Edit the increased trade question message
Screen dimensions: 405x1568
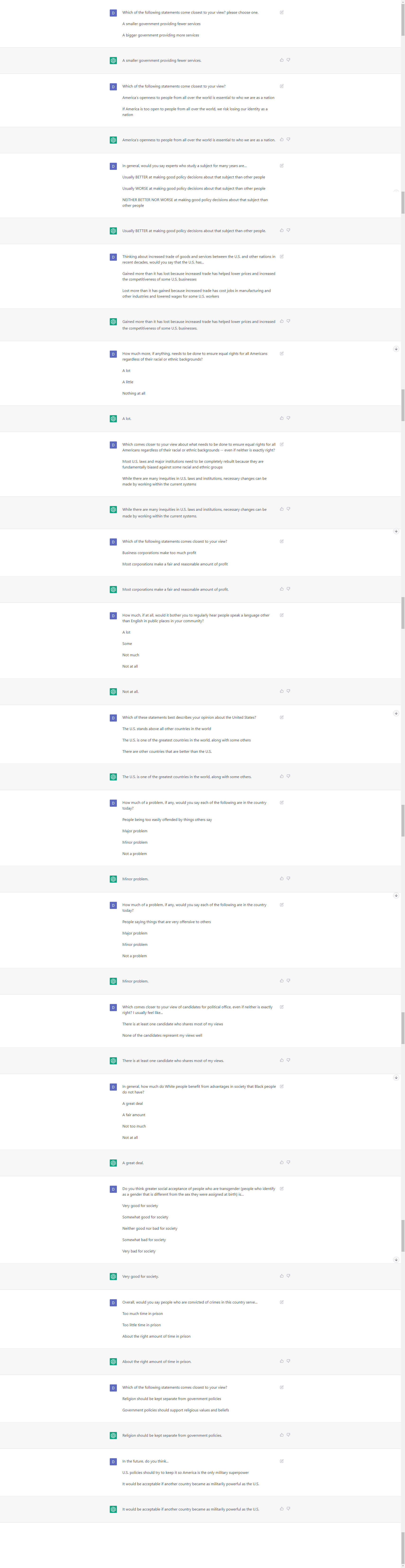281,256
